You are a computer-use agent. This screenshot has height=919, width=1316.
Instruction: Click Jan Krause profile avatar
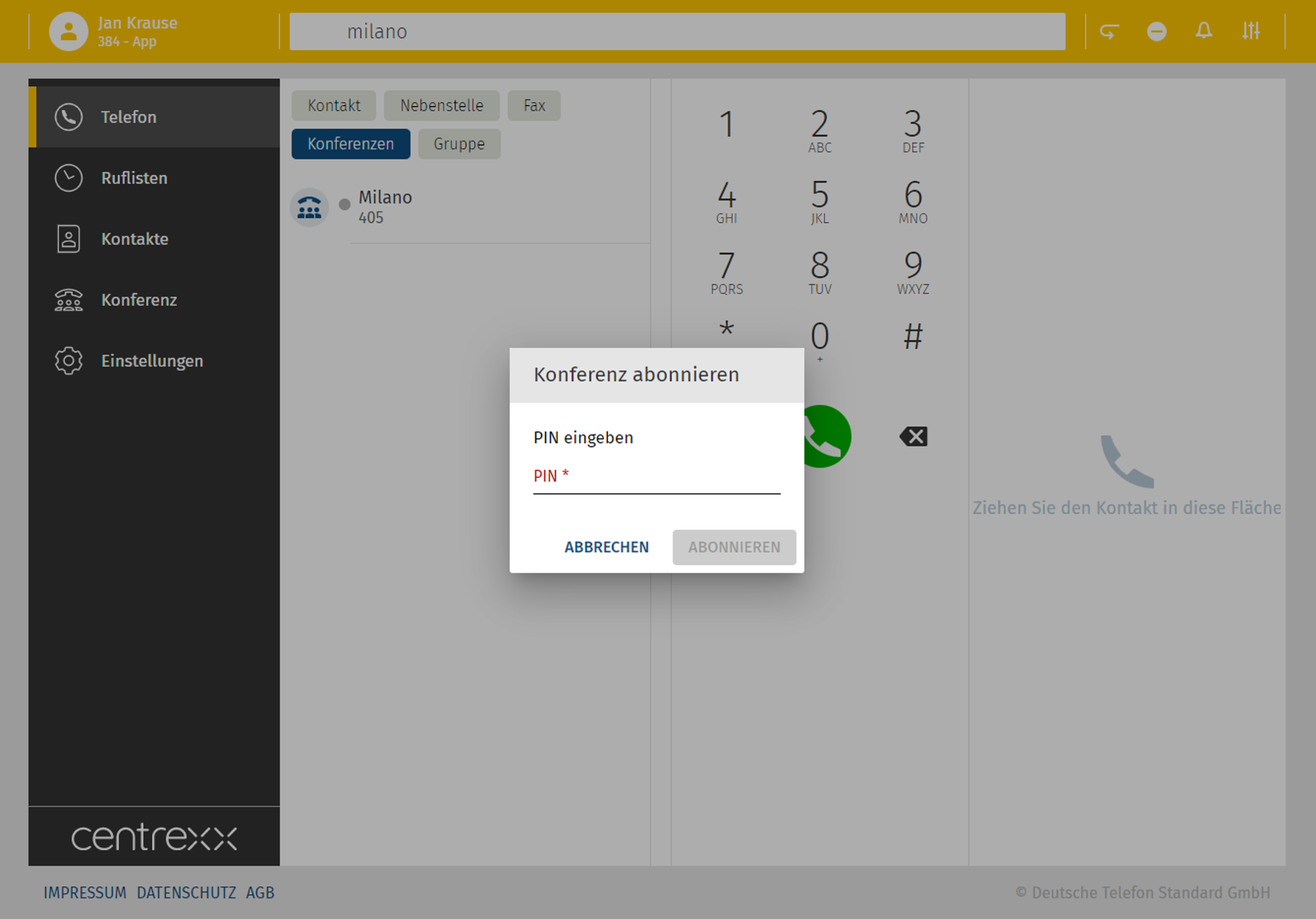coord(68,31)
